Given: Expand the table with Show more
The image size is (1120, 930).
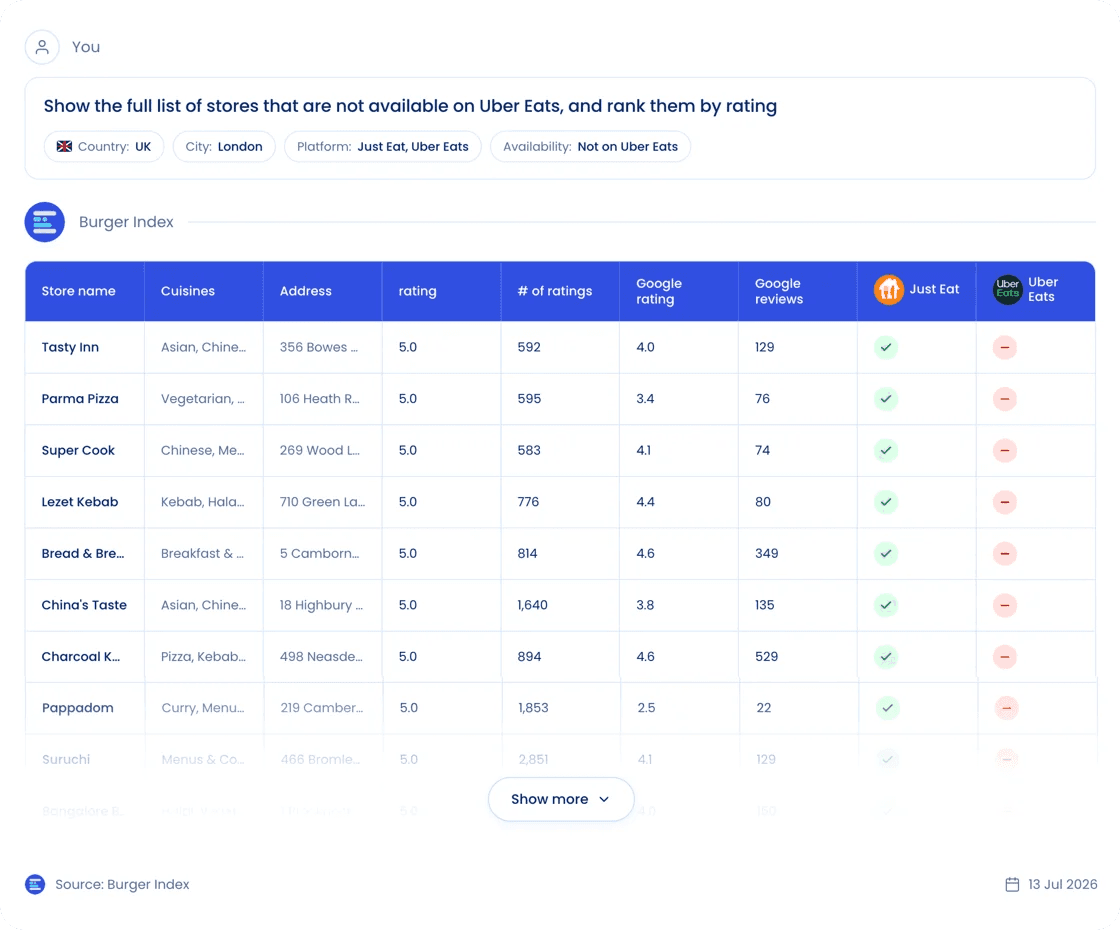Looking at the screenshot, I should tap(561, 799).
